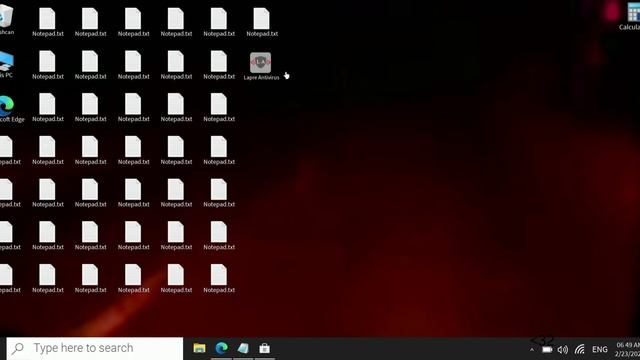Click the search magnifier icon in taskbar
This screenshot has width=640, height=360.
[x=18, y=348]
